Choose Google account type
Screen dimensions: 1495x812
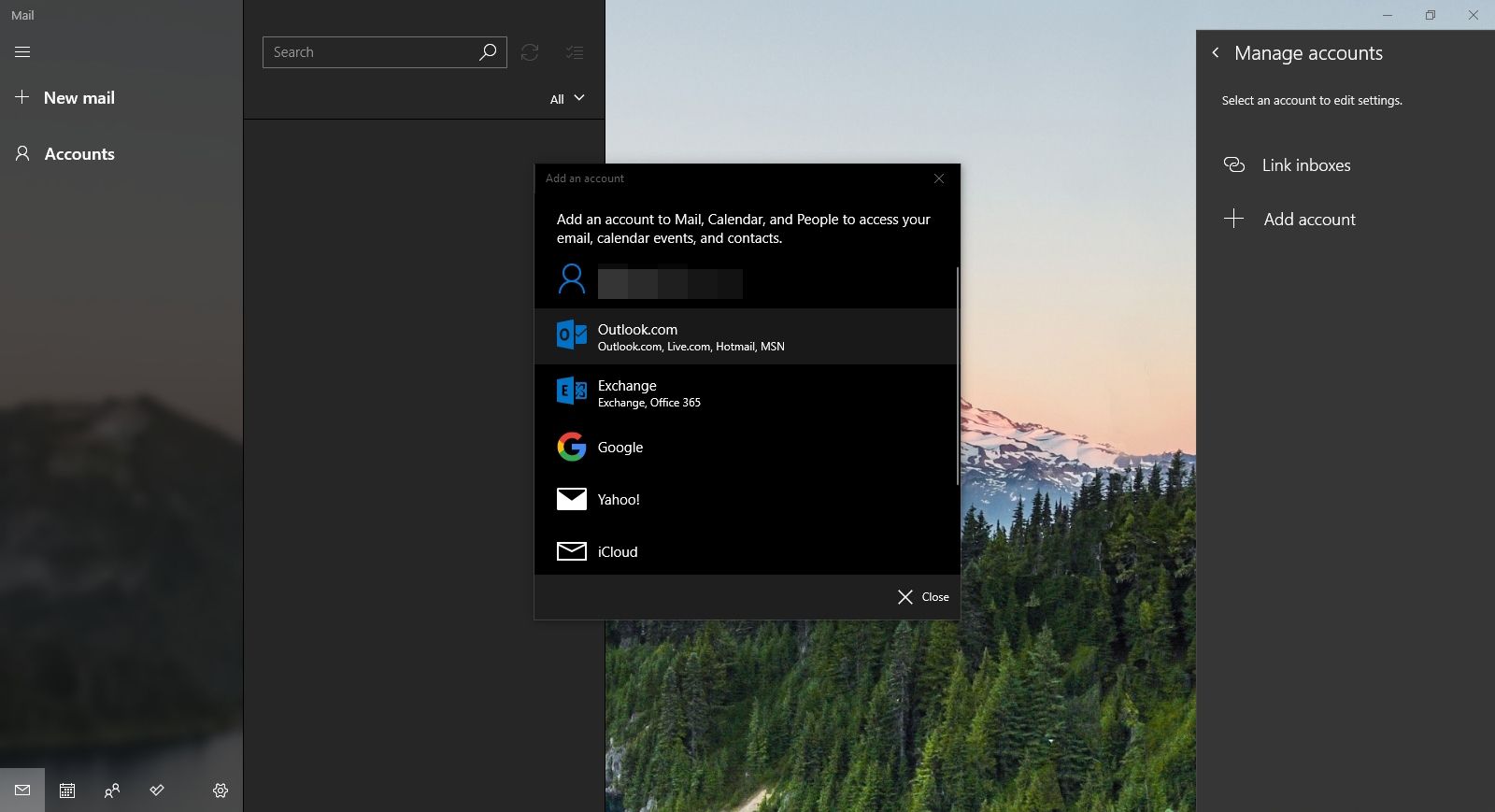pyautogui.click(x=746, y=447)
